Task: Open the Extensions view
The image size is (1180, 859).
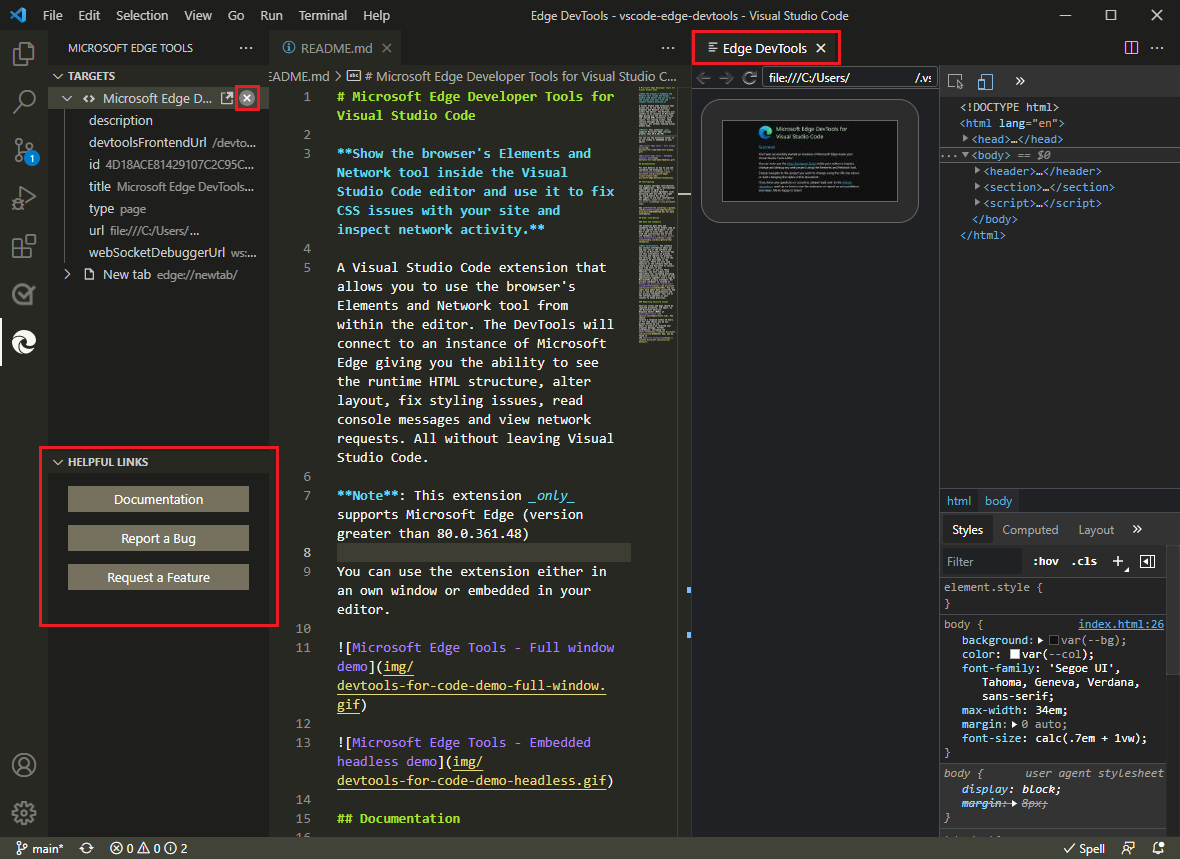Action: [x=24, y=246]
